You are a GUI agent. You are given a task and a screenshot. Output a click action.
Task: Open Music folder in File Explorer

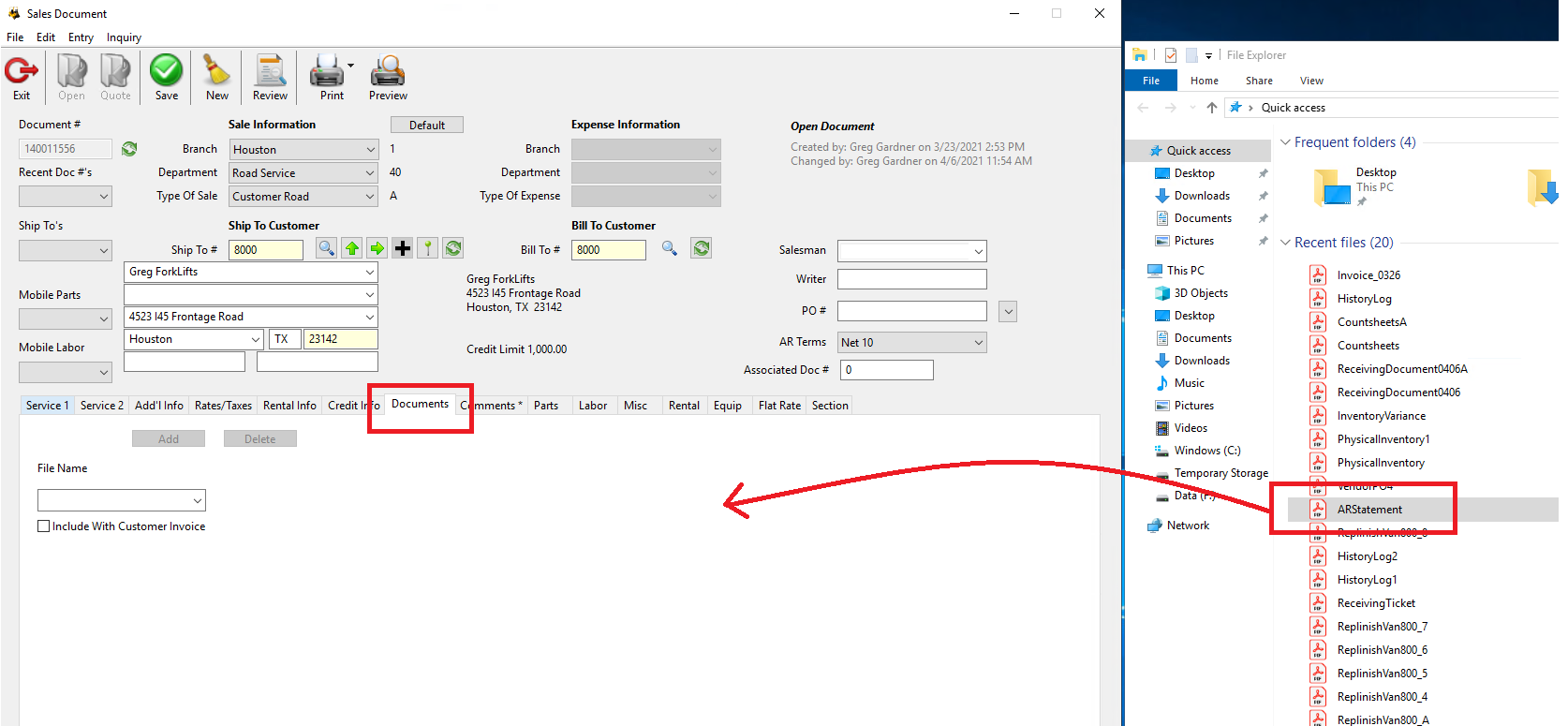click(1190, 383)
